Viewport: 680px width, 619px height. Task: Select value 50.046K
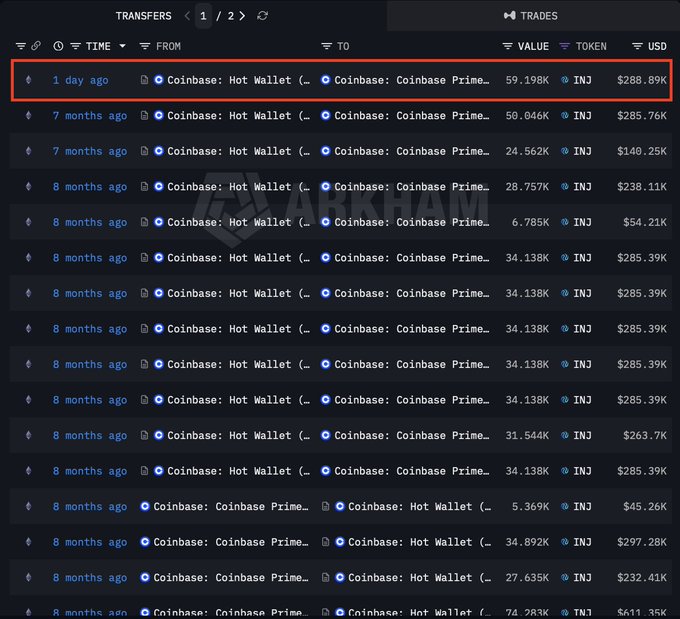tap(527, 116)
